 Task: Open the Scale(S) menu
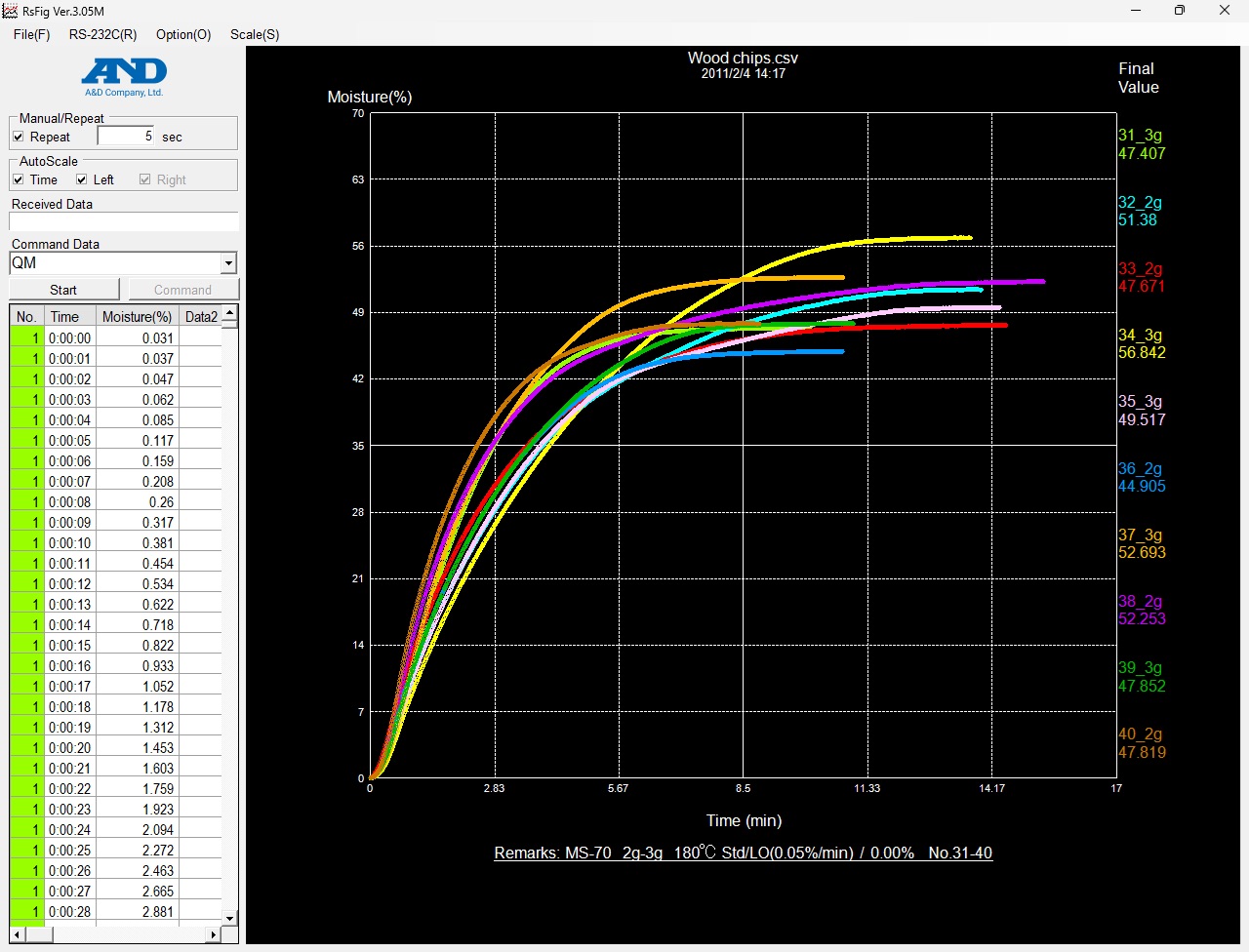pos(255,34)
